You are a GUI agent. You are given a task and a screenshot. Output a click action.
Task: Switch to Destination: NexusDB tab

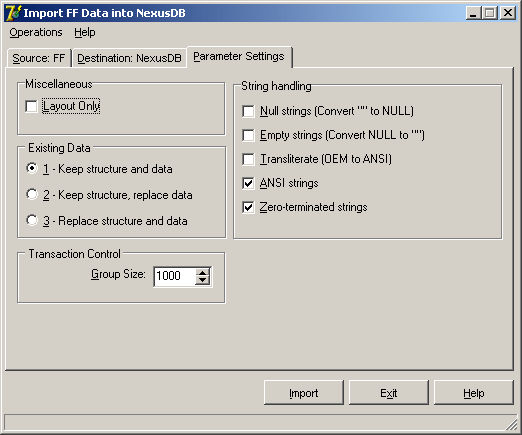click(x=129, y=58)
